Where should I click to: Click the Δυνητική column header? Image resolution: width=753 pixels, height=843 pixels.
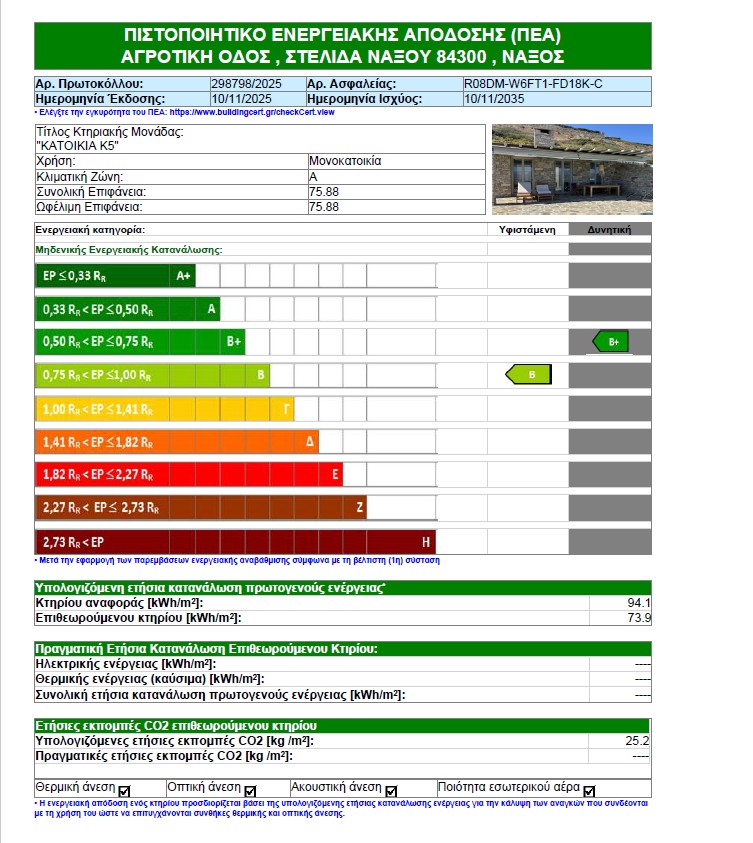pyautogui.click(x=609, y=229)
